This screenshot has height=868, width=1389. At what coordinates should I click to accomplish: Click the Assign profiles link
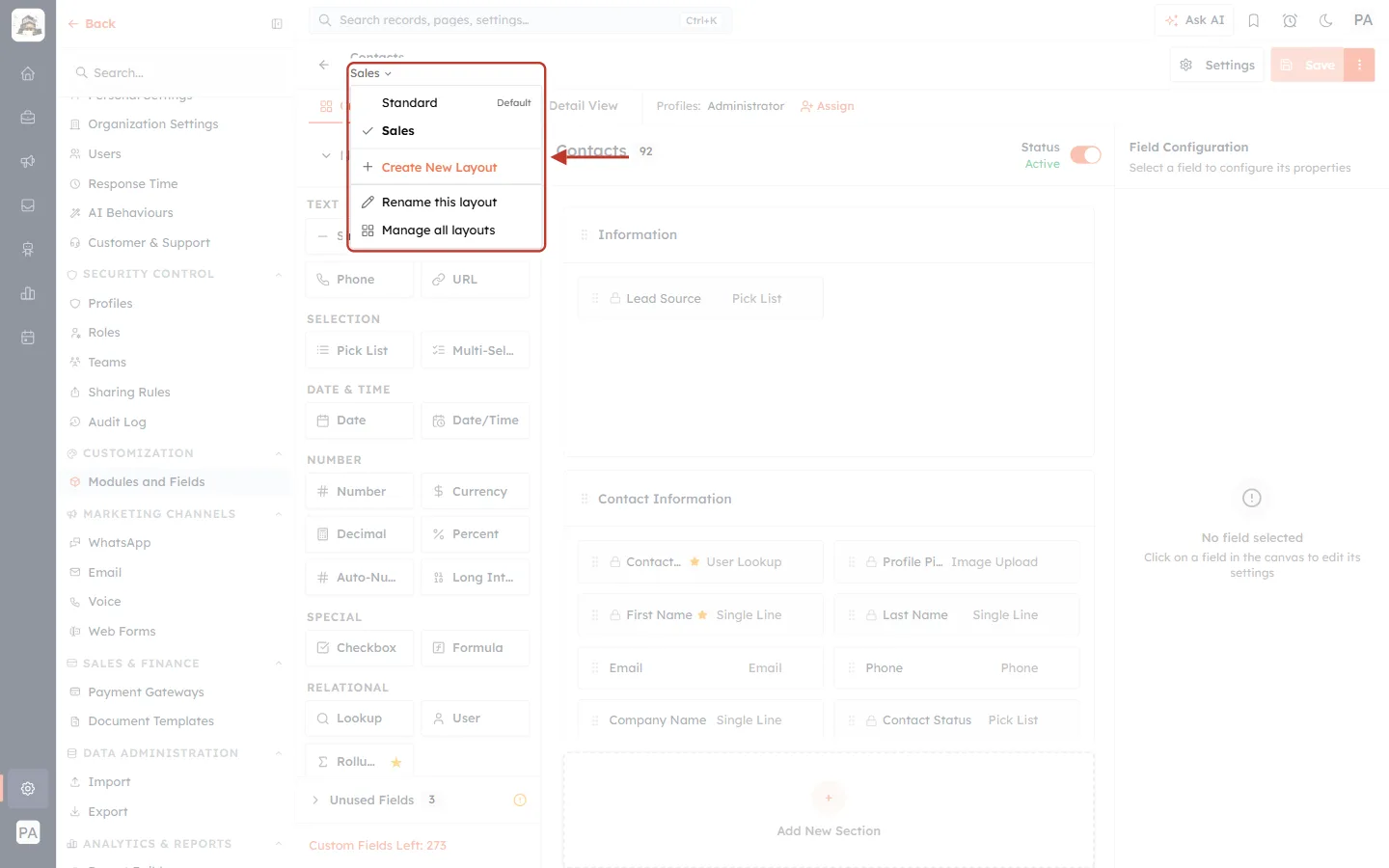coord(828,106)
